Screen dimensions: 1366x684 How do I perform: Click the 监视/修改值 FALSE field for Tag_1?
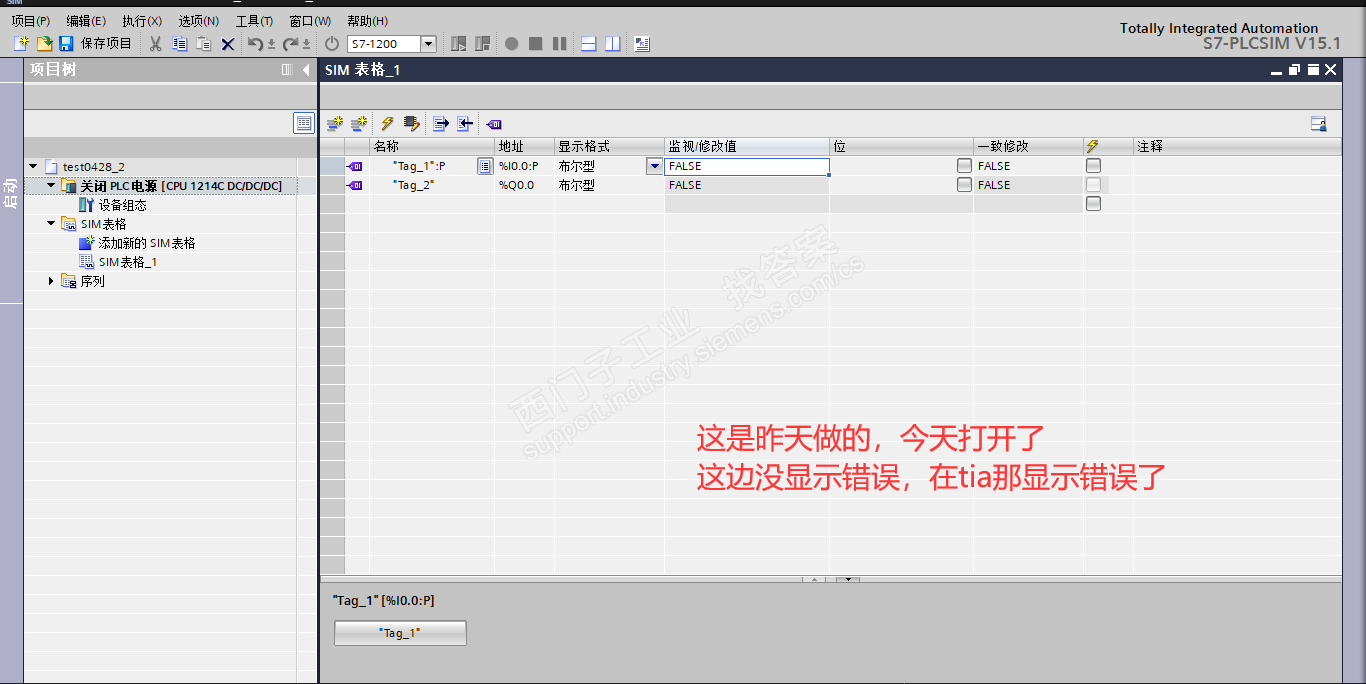point(747,166)
